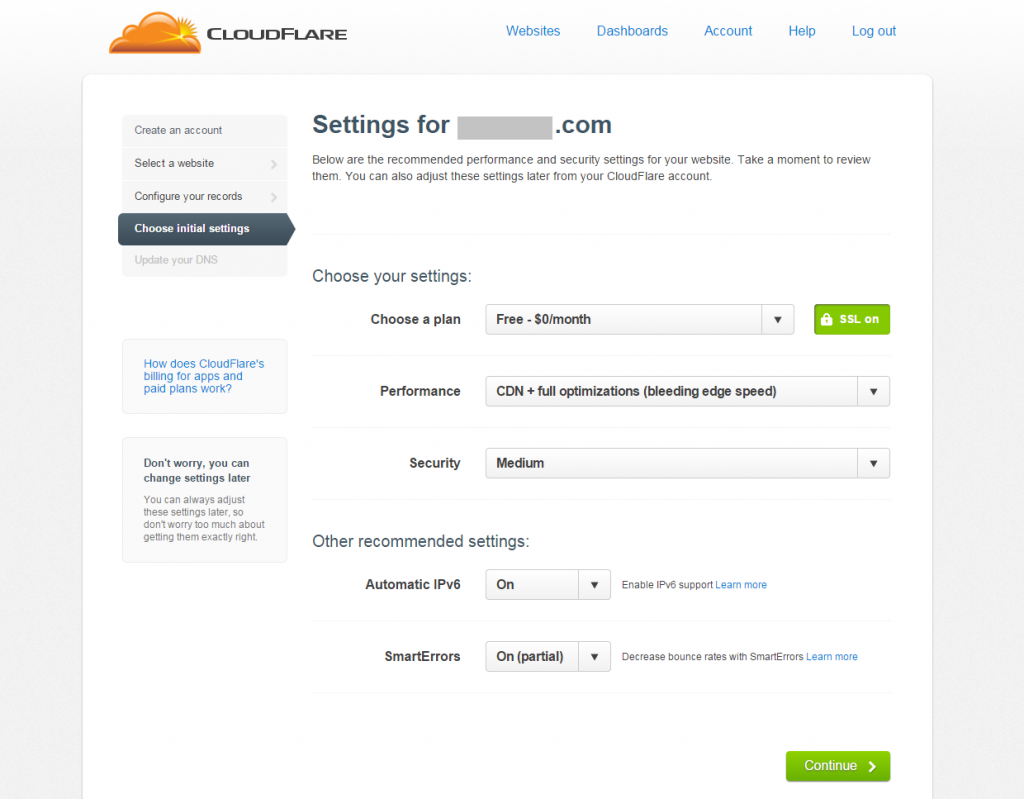Expand the Security level dropdown arrow
The image size is (1024, 799).
point(873,463)
